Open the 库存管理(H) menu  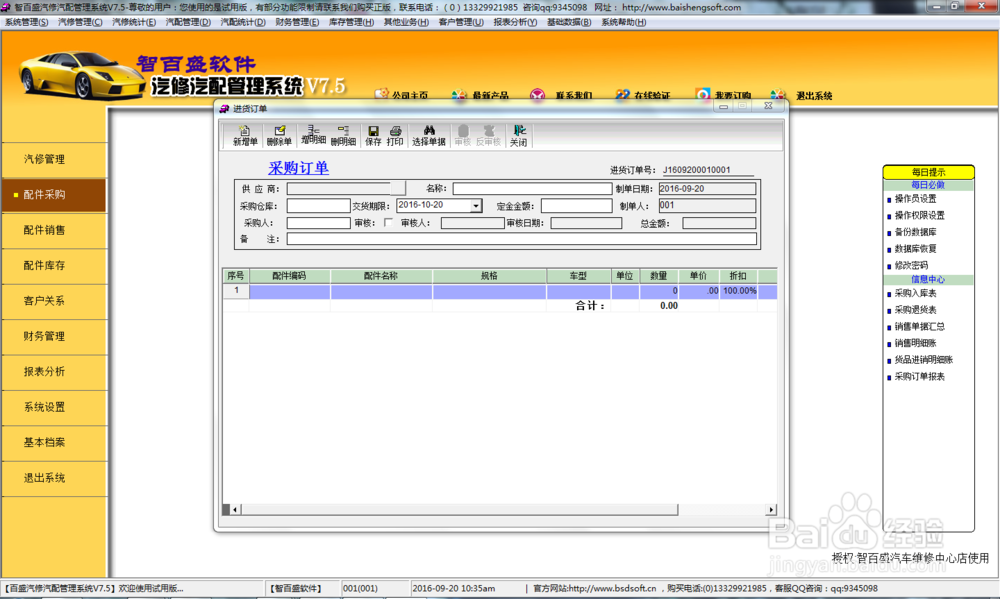pyautogui.click(x=351, y=22)
